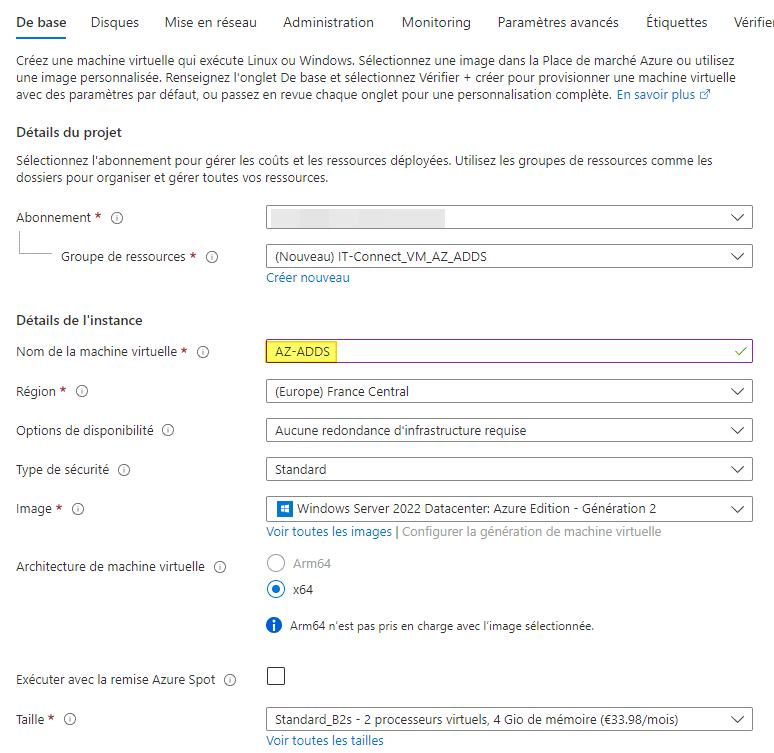
Task: Expand the Image selection dropdown
Action: [509, 509]
